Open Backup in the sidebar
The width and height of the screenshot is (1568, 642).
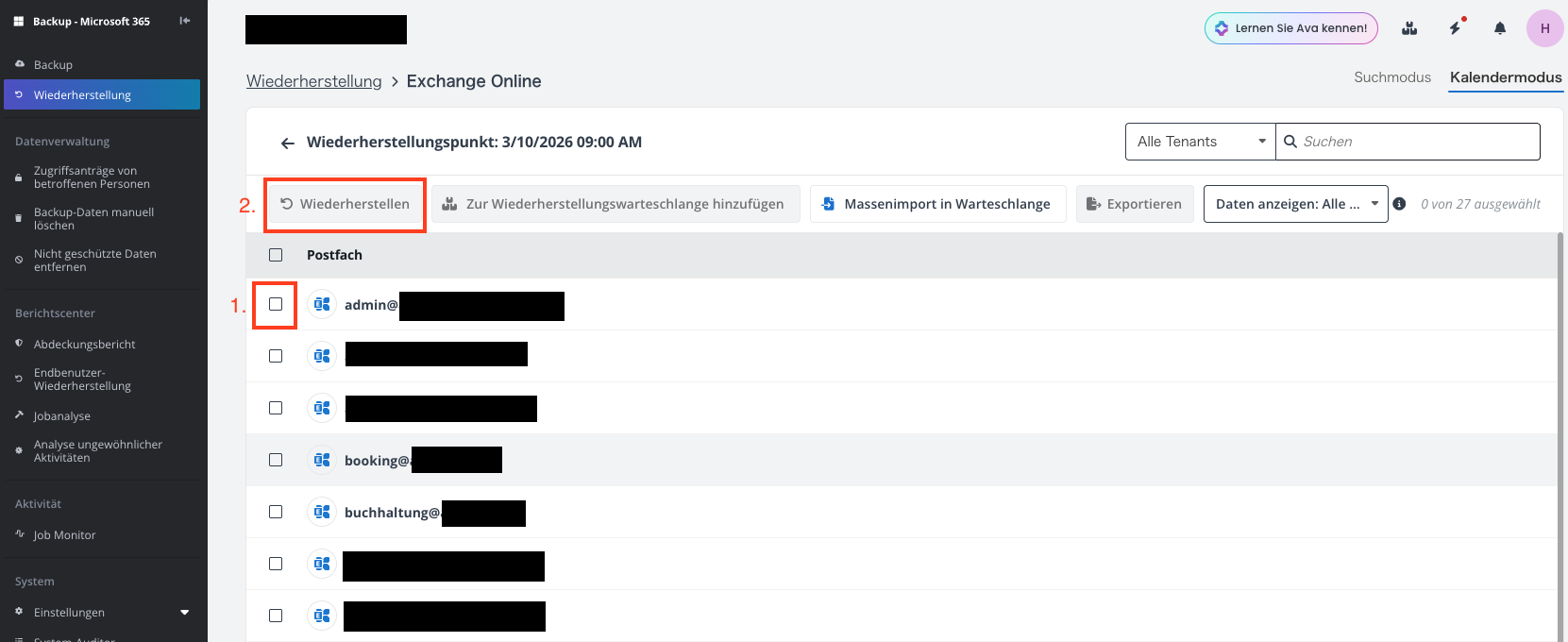click(x=53, y=65)
